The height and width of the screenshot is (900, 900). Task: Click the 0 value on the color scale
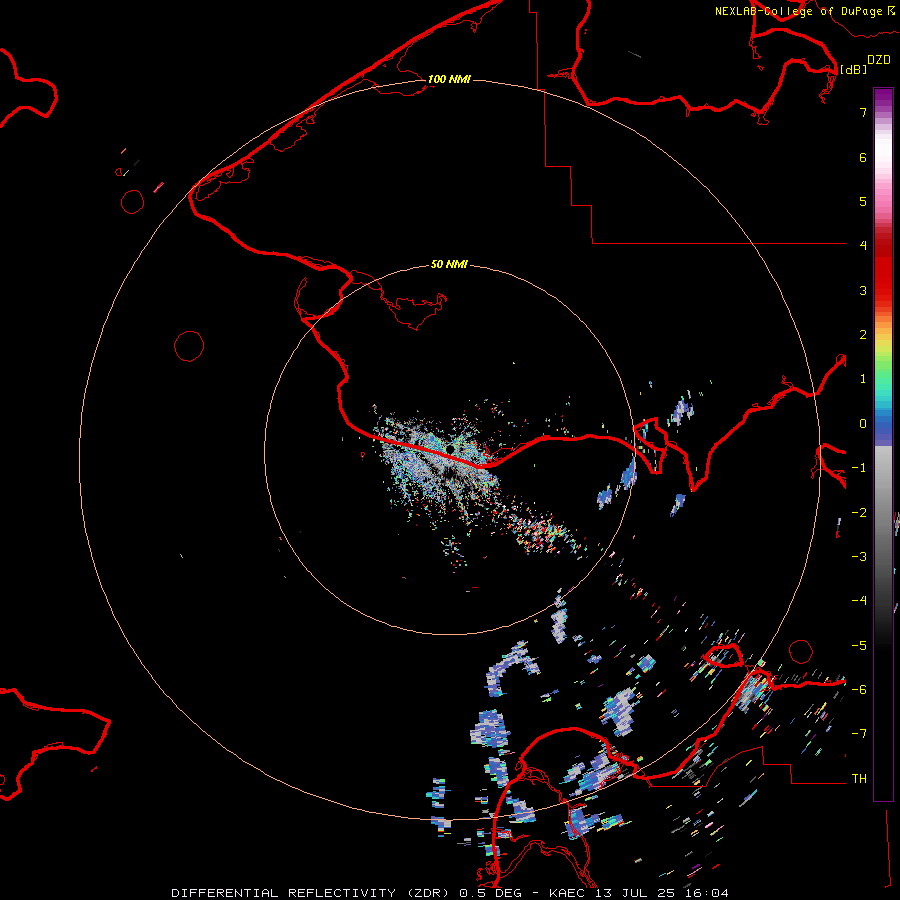863,424
